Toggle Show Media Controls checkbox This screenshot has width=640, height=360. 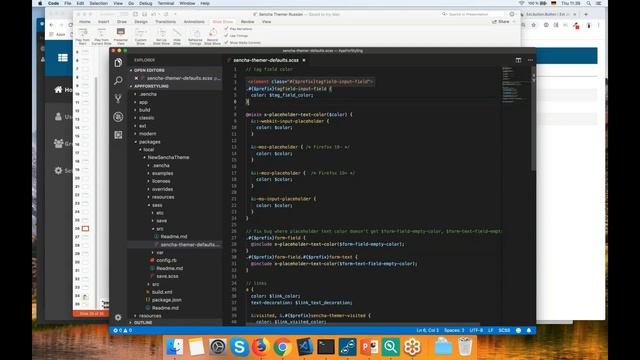[226, 42]
